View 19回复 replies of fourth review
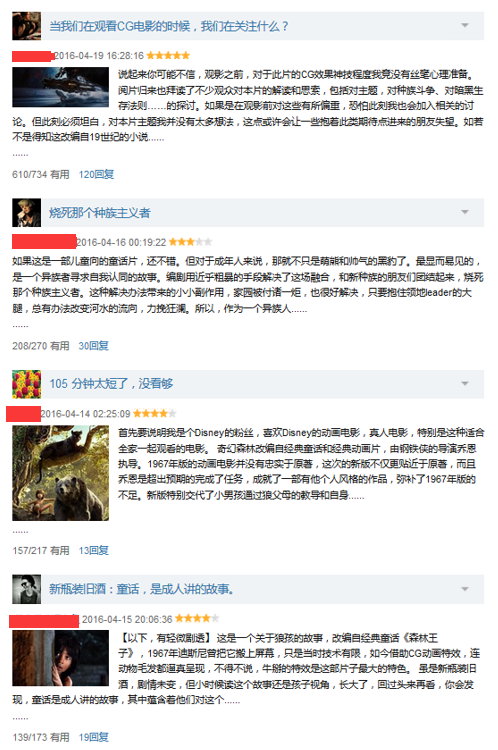Screen dimensions: 498x750 93,737
